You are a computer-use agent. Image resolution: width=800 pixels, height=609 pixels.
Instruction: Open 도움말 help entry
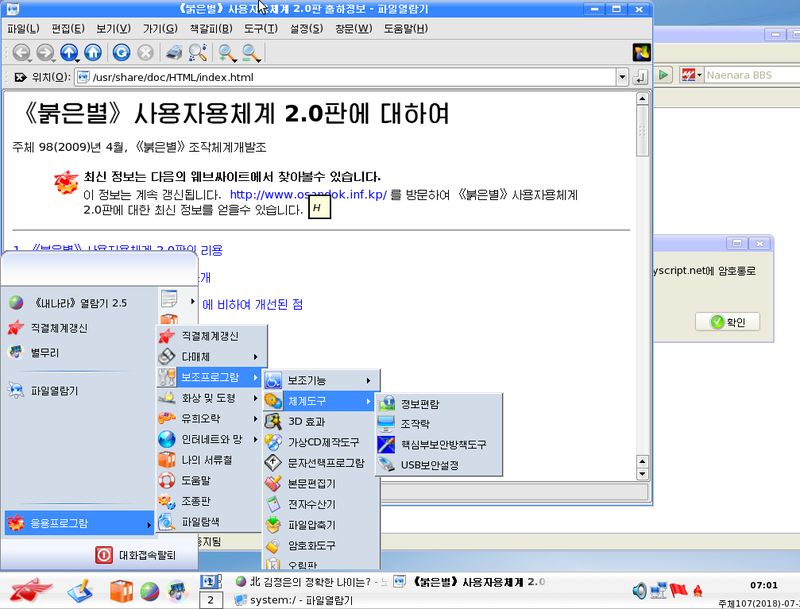pos(211,480)
